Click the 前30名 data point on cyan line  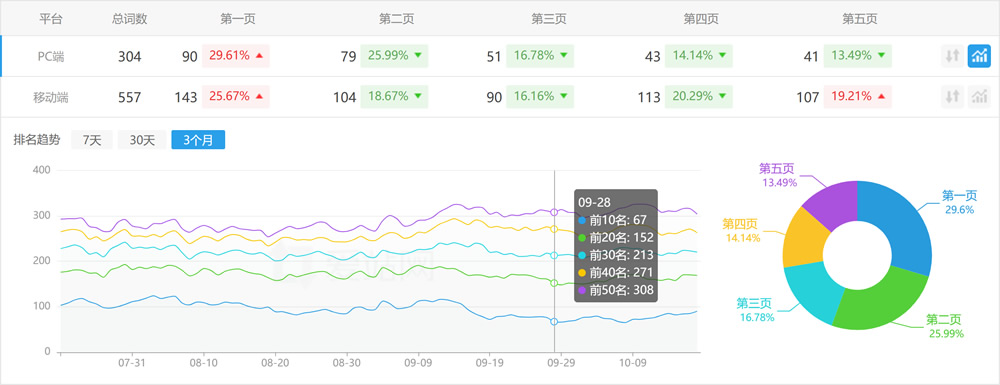click(554, 256)
